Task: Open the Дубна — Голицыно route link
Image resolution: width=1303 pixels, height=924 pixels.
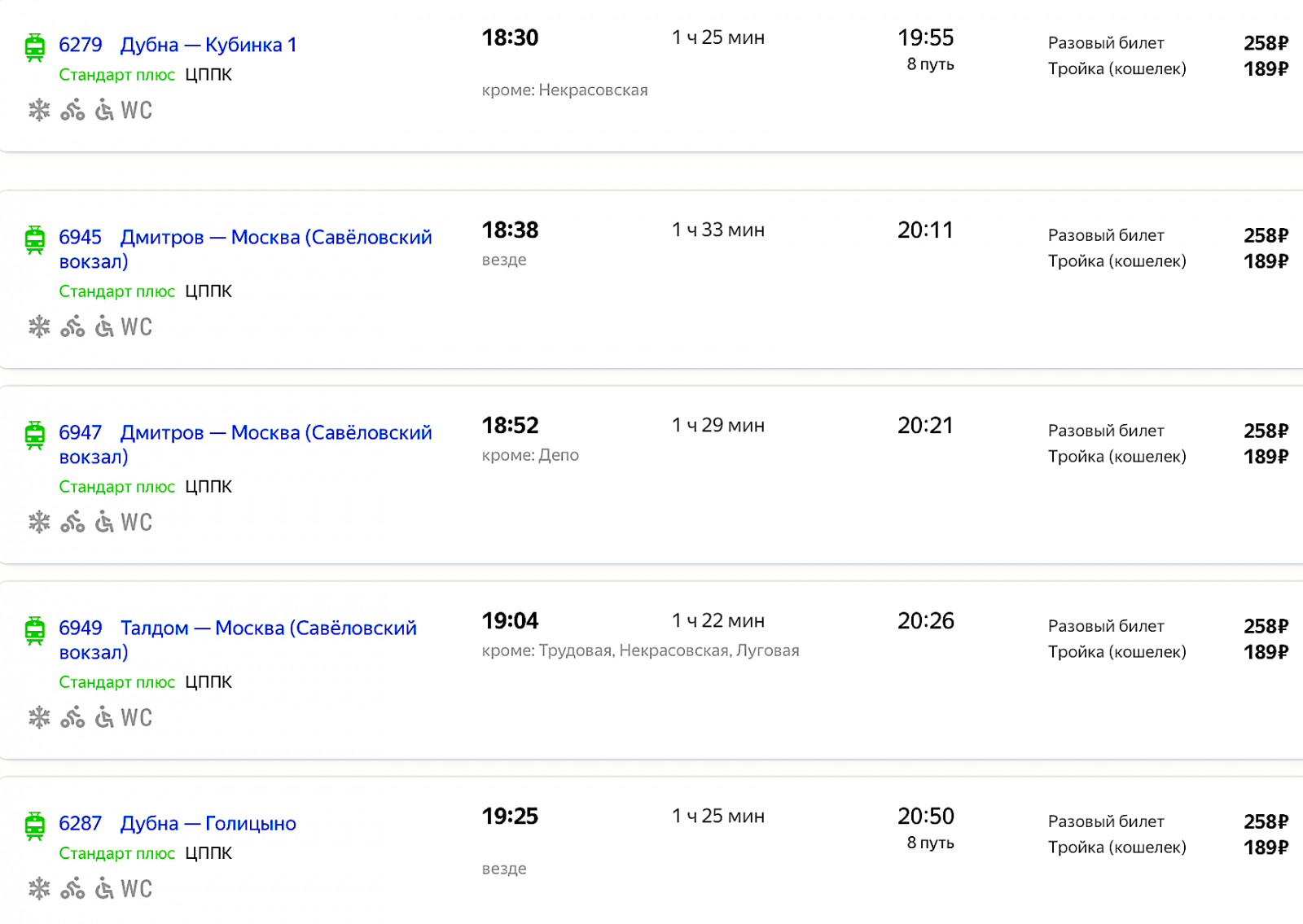Action: click(x=208, y=823)
